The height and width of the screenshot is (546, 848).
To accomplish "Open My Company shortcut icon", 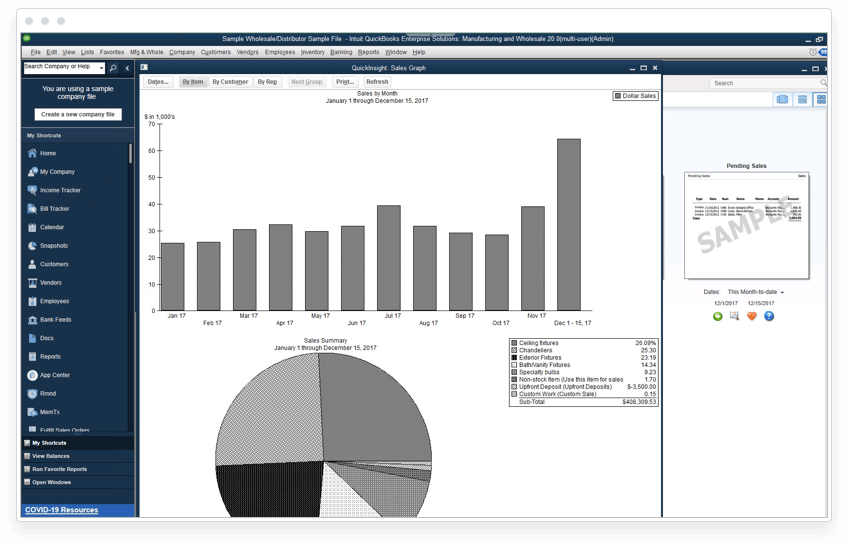I will pos(32,171).
